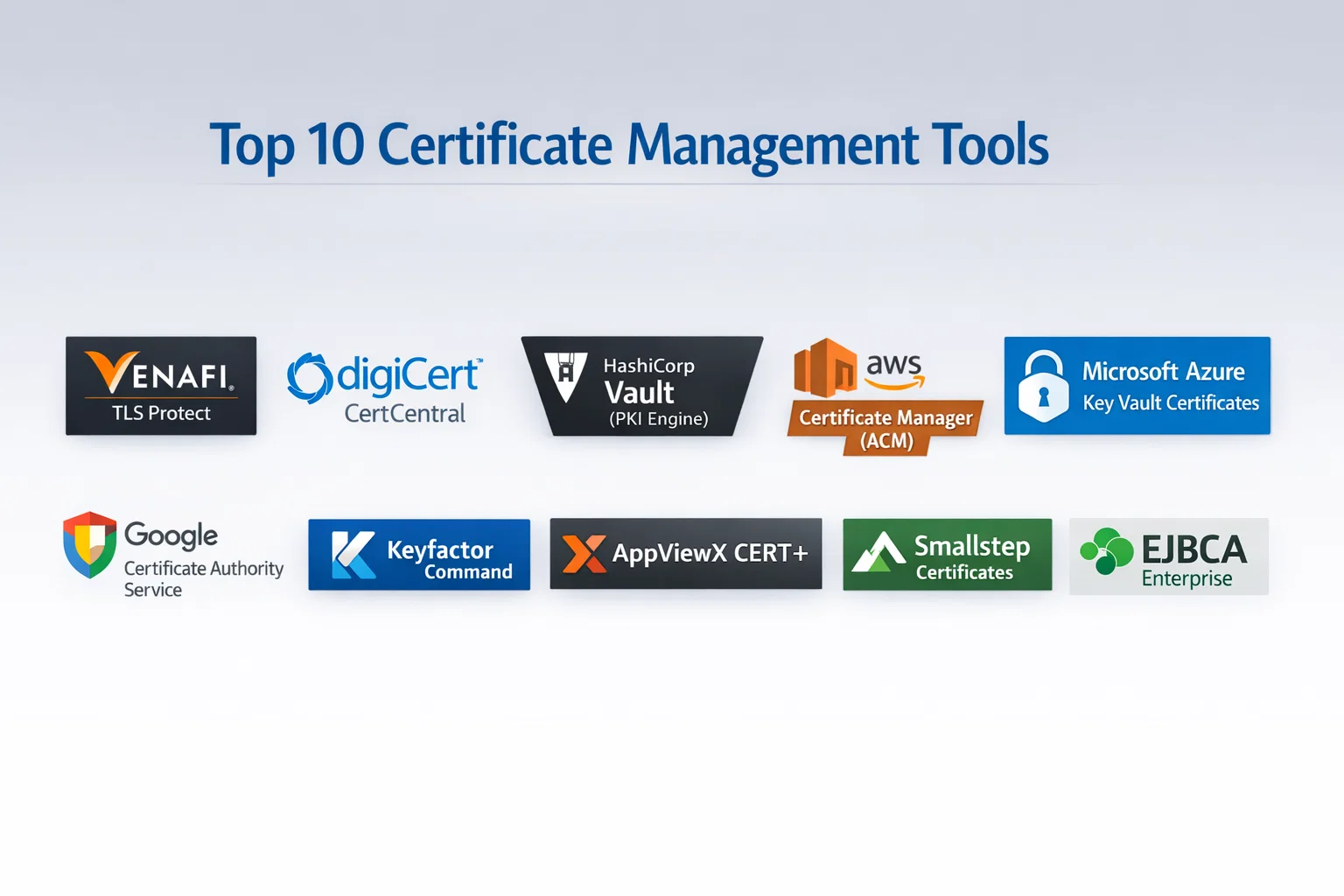
Task: Click the EJBCA green circles icon
Action: (x=1106, y=550)
